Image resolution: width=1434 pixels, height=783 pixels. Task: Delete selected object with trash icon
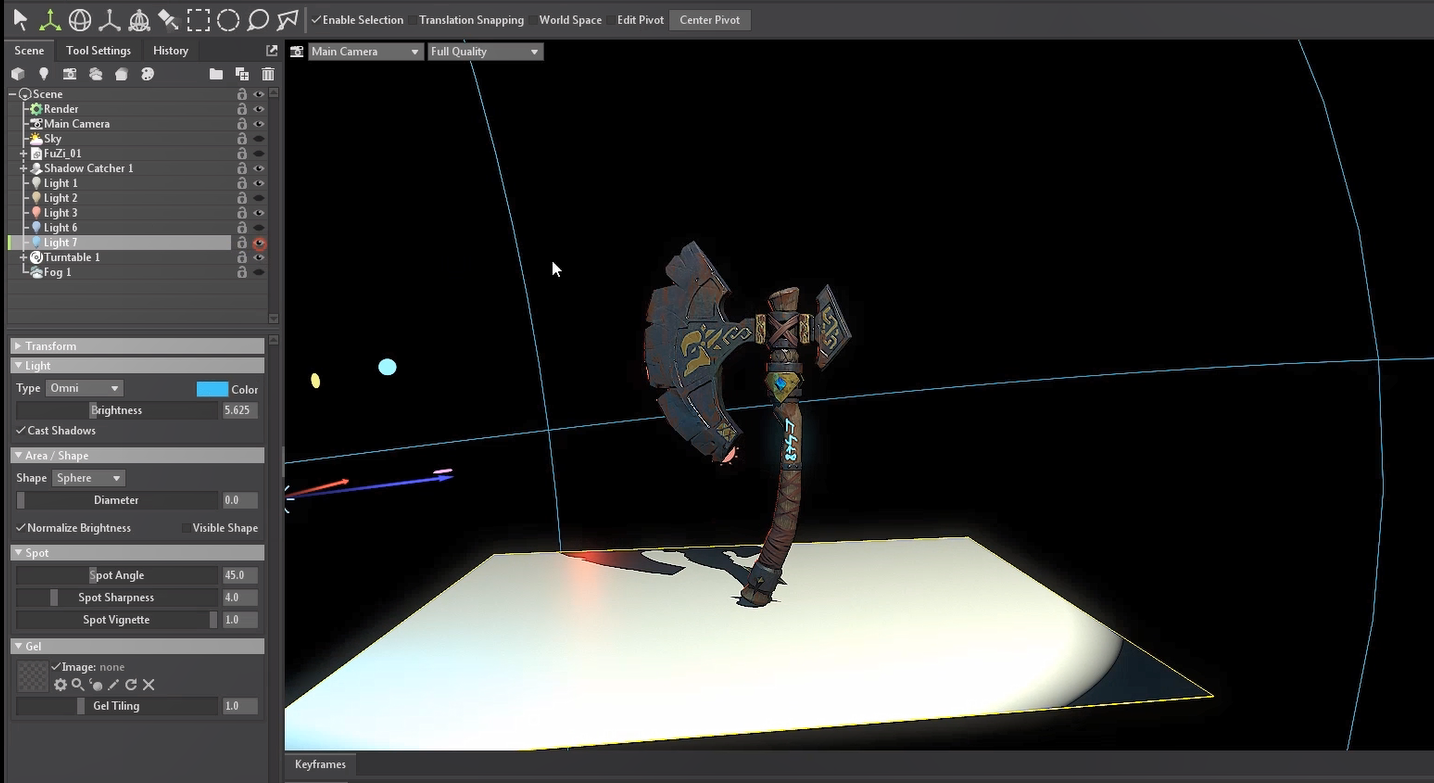268,74
